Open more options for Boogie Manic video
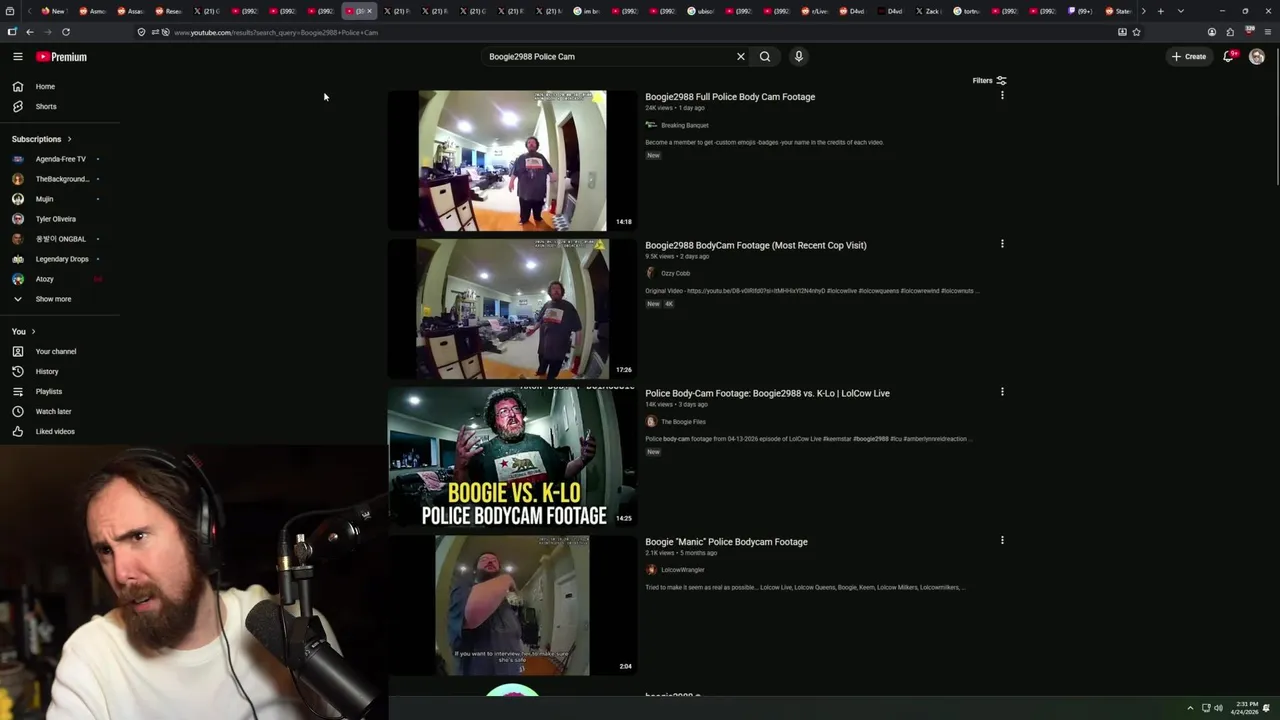 coord(1002,540)
